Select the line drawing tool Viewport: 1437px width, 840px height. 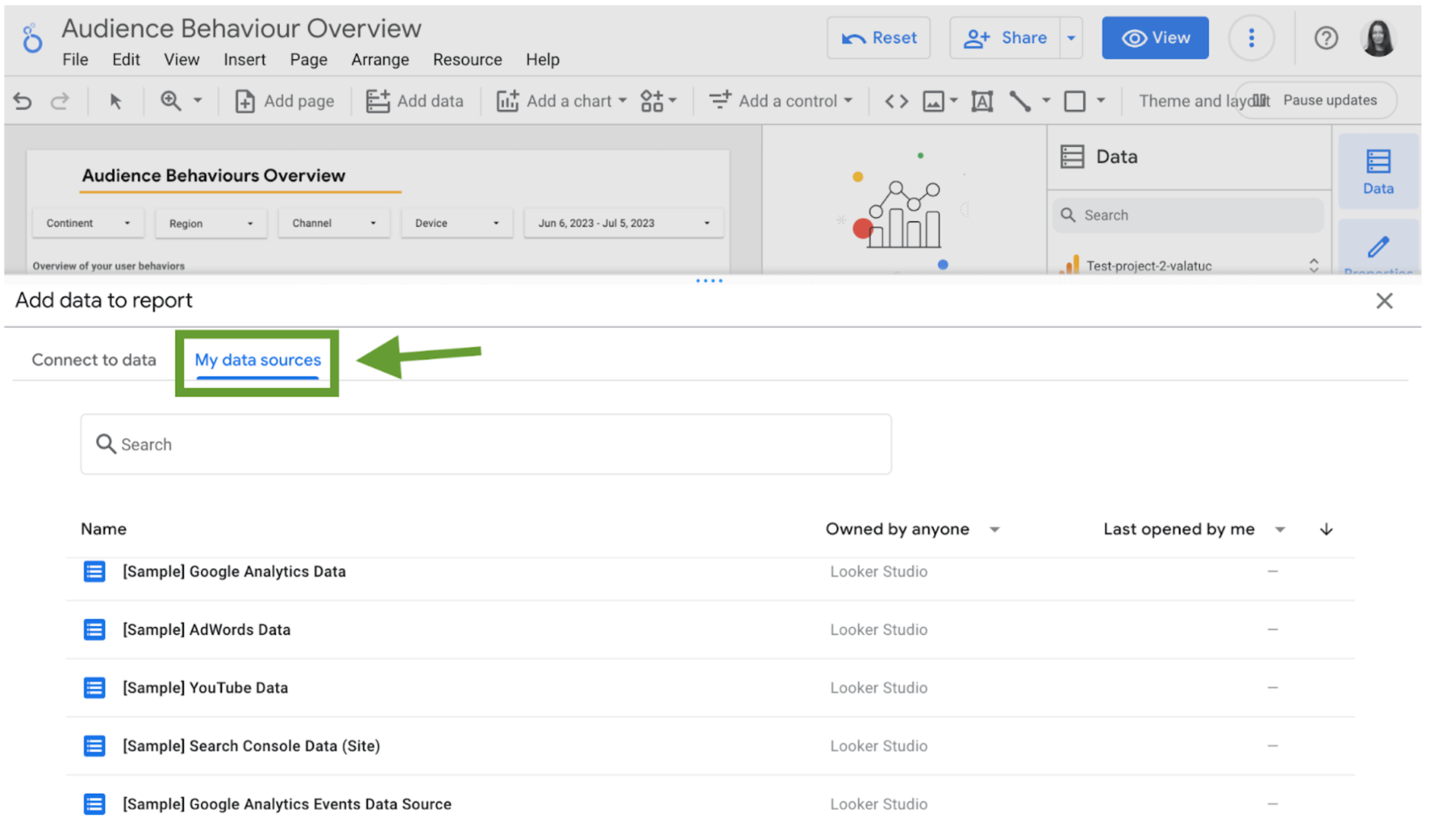(1020, 101)
